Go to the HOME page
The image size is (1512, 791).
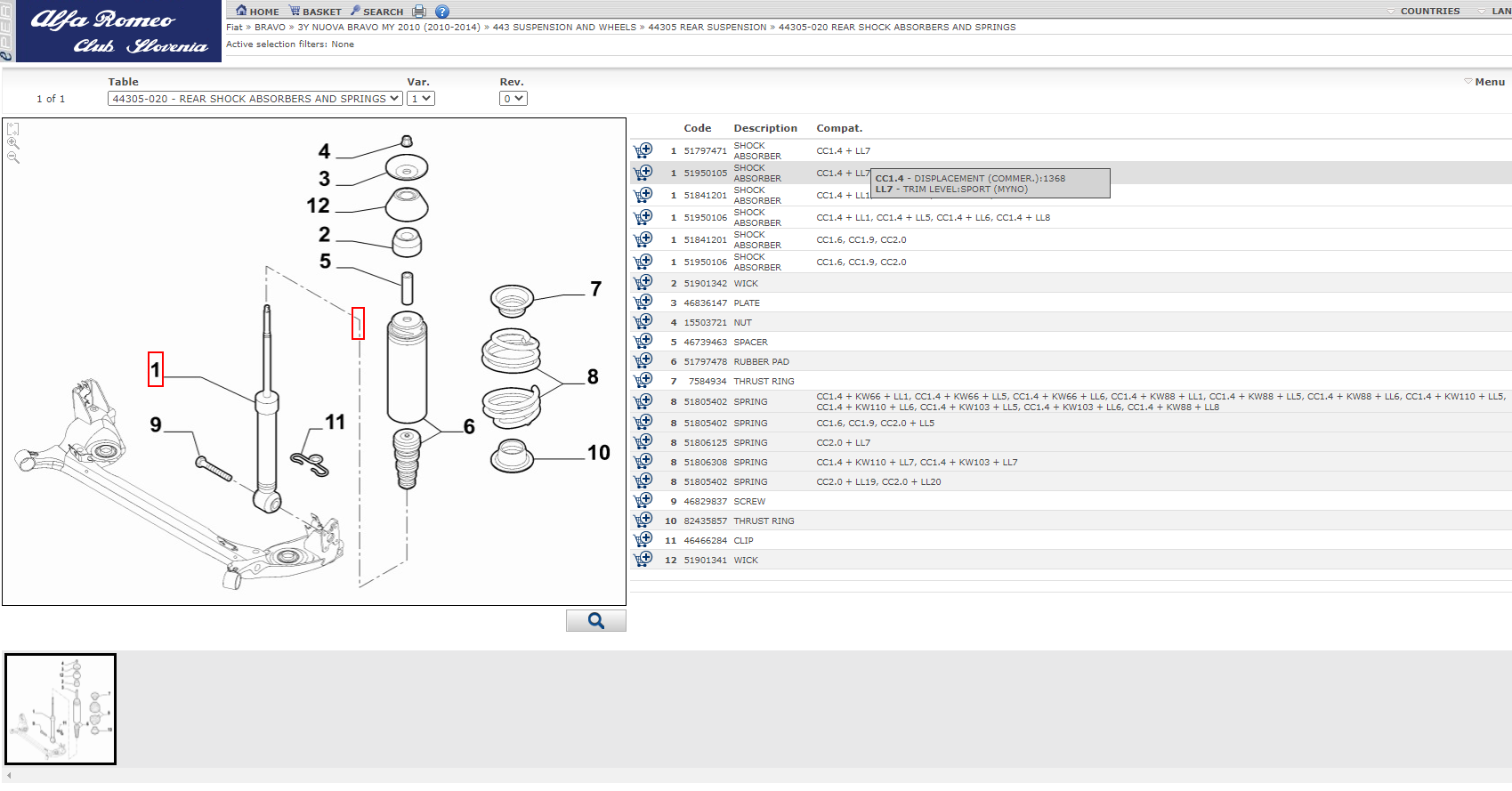[x=257, y=12]
